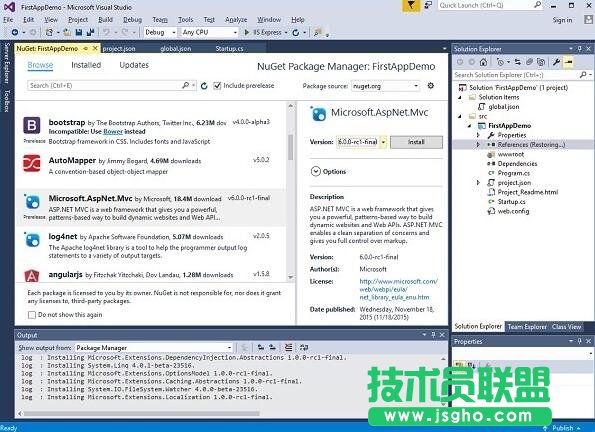This screenshot has width=595, height=432.
Task: Click the Install button
Action: point(416,142)
